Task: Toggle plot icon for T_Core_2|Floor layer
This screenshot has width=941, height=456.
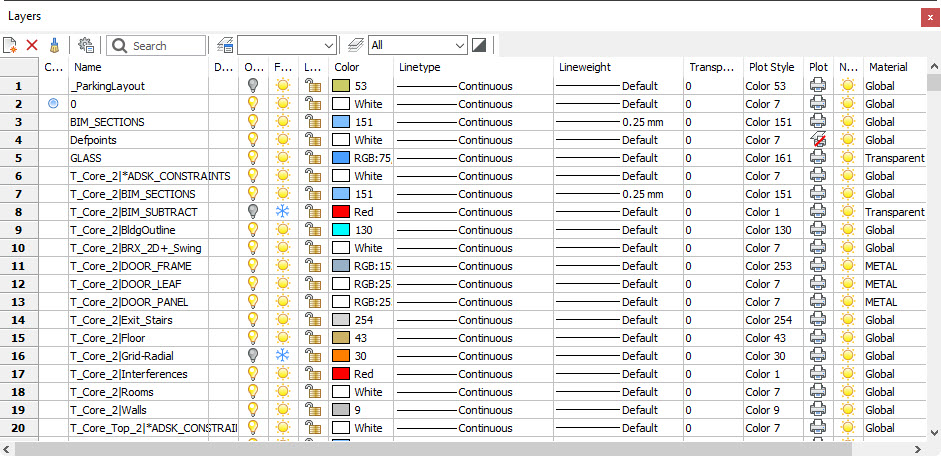Action: click(818, 338)
